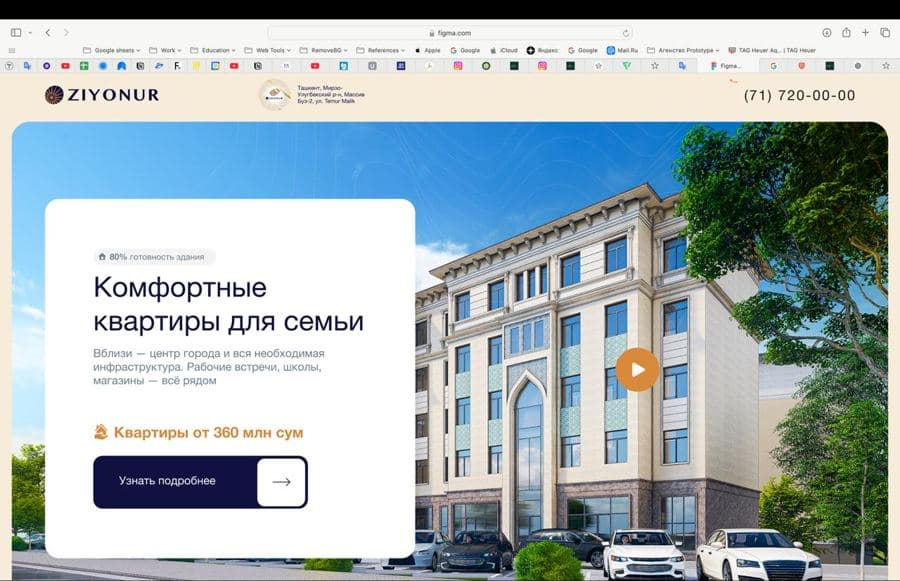The width and height of the screenshot is (900, 581).
Task: Expand the Work bookmarks folder
Action: click(165, 51)
